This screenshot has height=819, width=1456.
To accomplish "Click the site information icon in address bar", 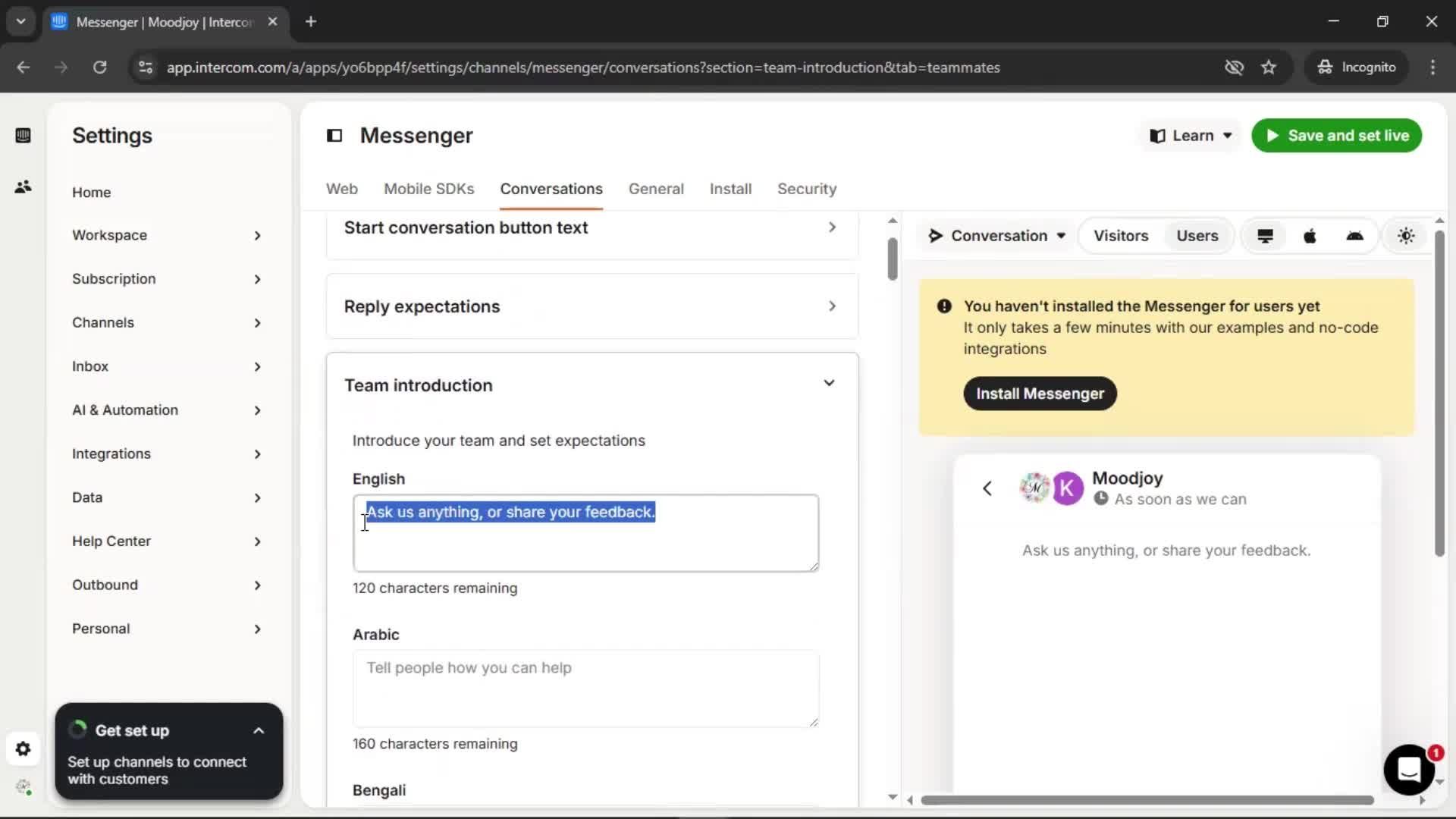I will (145, 67).
